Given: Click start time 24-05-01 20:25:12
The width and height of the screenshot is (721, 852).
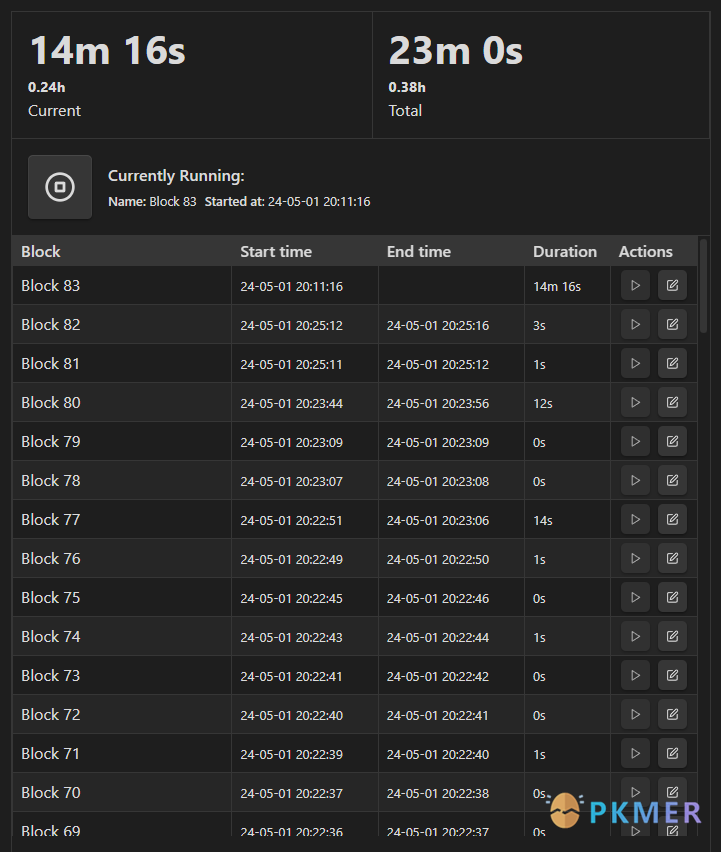Looking at the screenshot, I should (291, 325).
